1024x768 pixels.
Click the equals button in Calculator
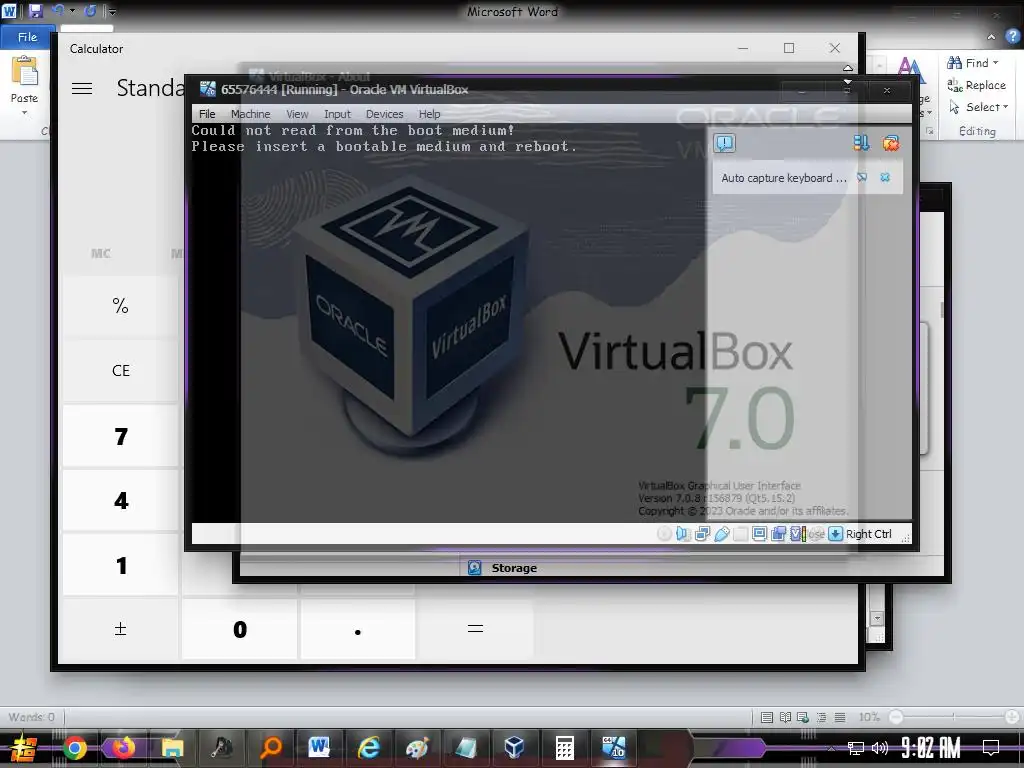pos(475,629)
